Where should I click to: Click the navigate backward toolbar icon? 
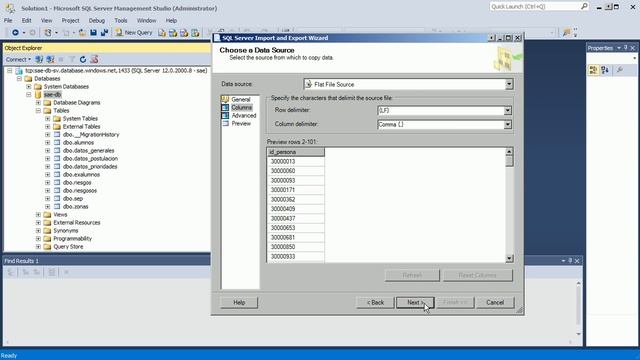tap(15, 32)
